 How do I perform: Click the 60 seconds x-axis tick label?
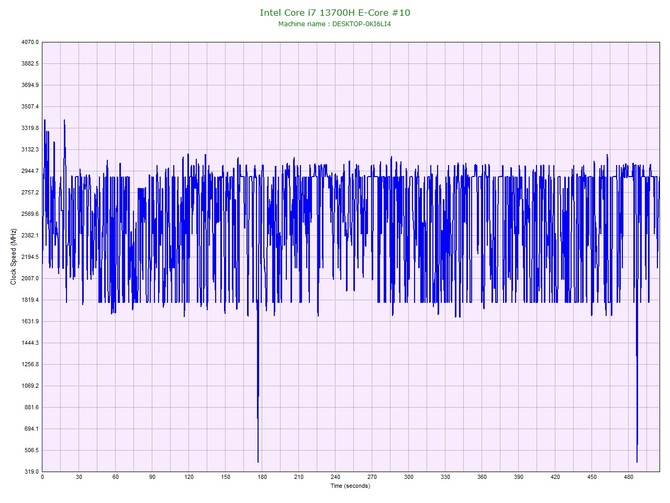click(116, 477)
